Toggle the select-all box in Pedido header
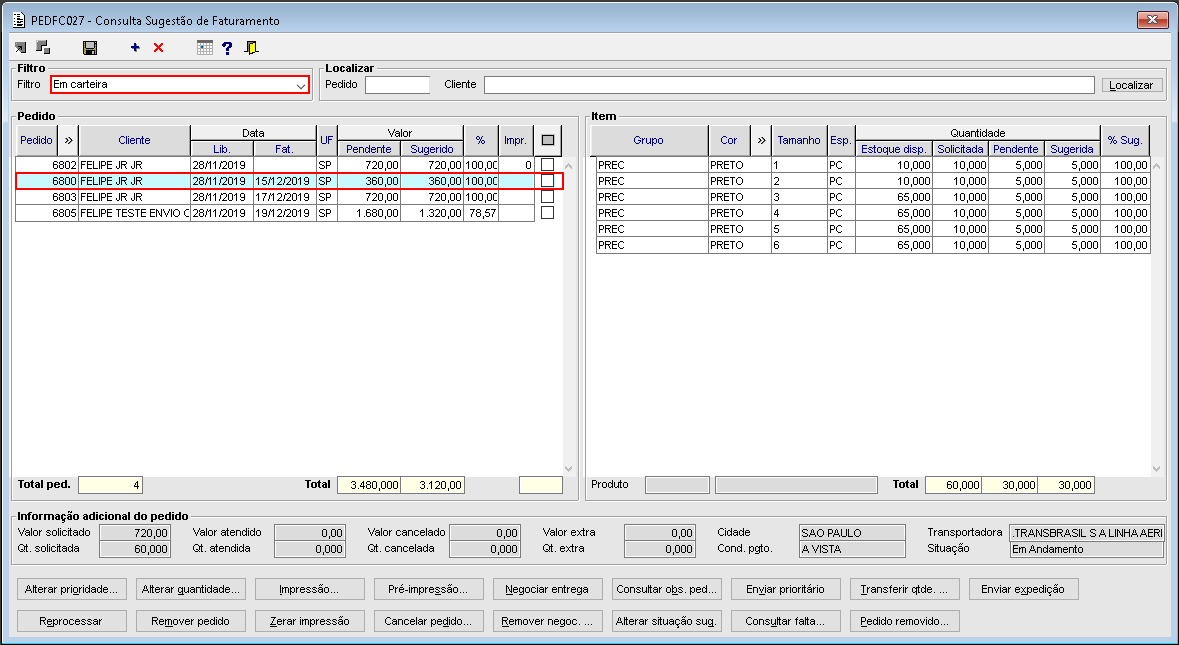This screenshot has width=1179, height=645. tap(547, 140)
